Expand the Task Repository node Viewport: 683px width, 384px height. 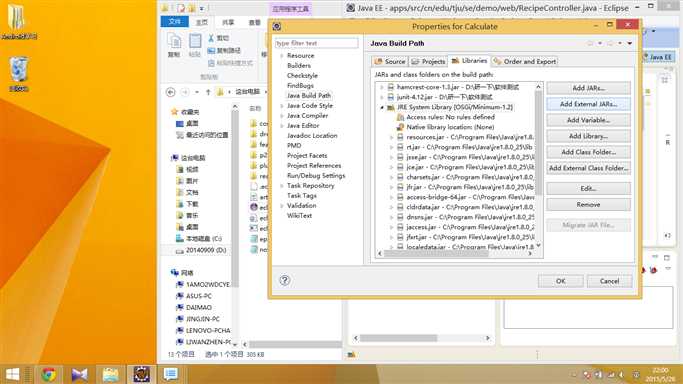282,186
